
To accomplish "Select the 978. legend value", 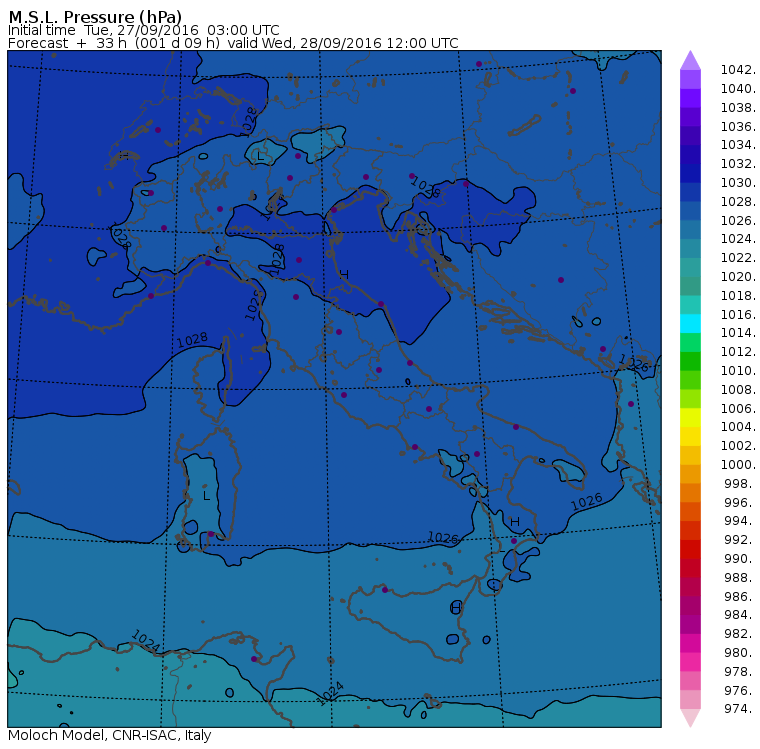I will coord(740,672).
